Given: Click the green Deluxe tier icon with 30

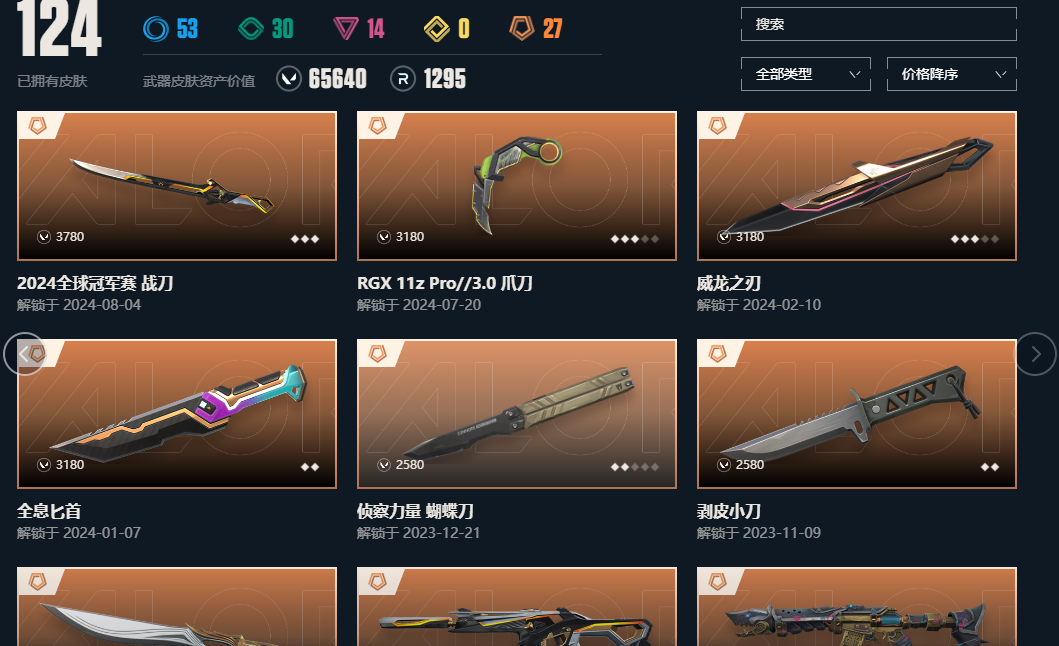Looking at the screenshot, I should click(x=251, y=28).
